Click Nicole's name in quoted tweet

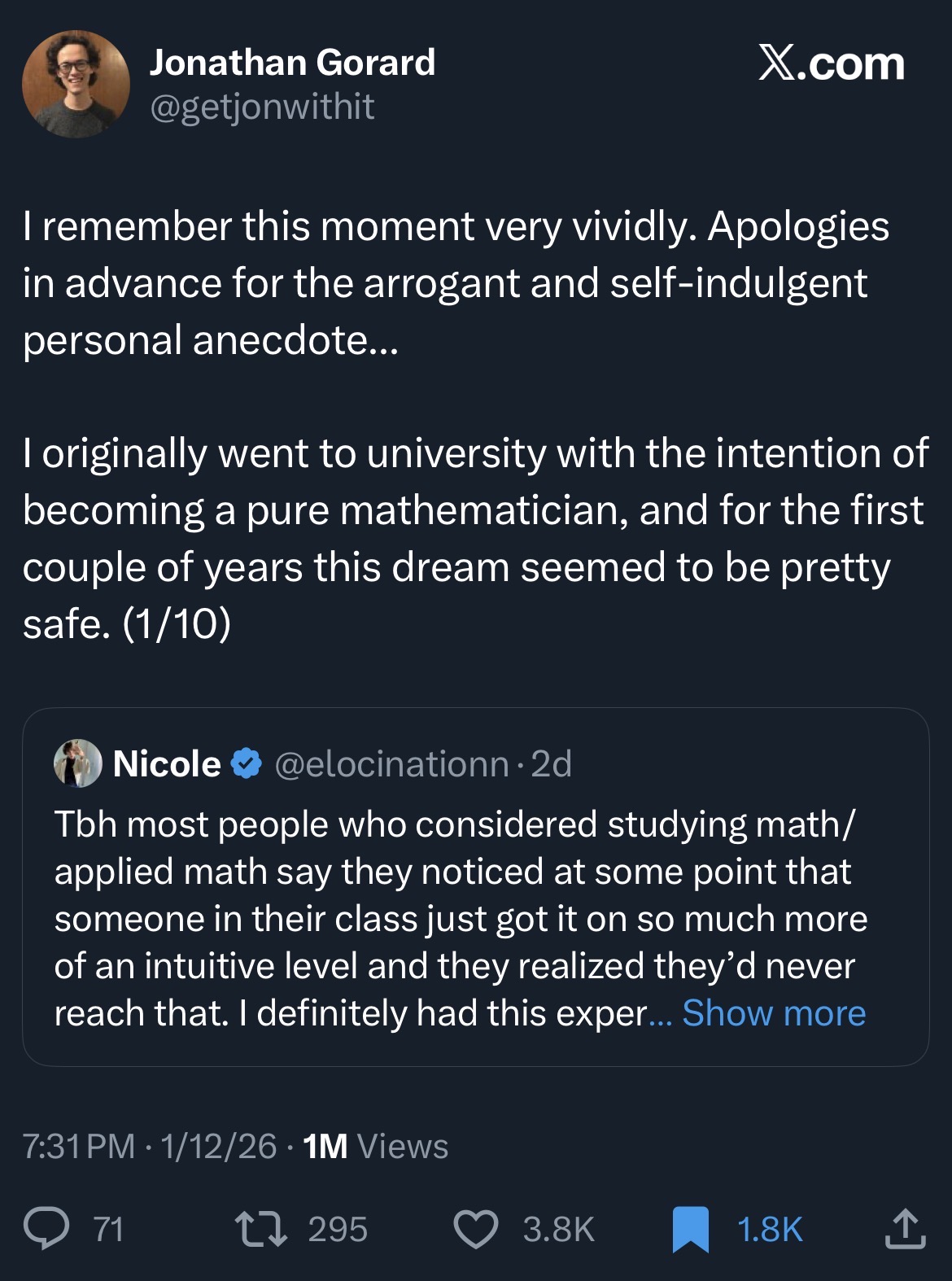pyautogui.click(x=167, y=764)
